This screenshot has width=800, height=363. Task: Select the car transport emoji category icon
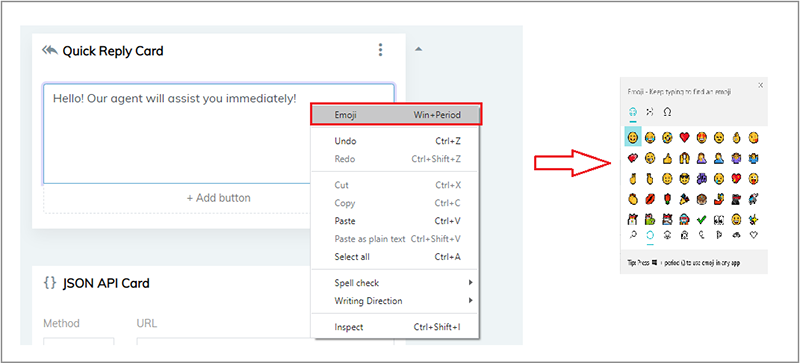pos(737,235)
